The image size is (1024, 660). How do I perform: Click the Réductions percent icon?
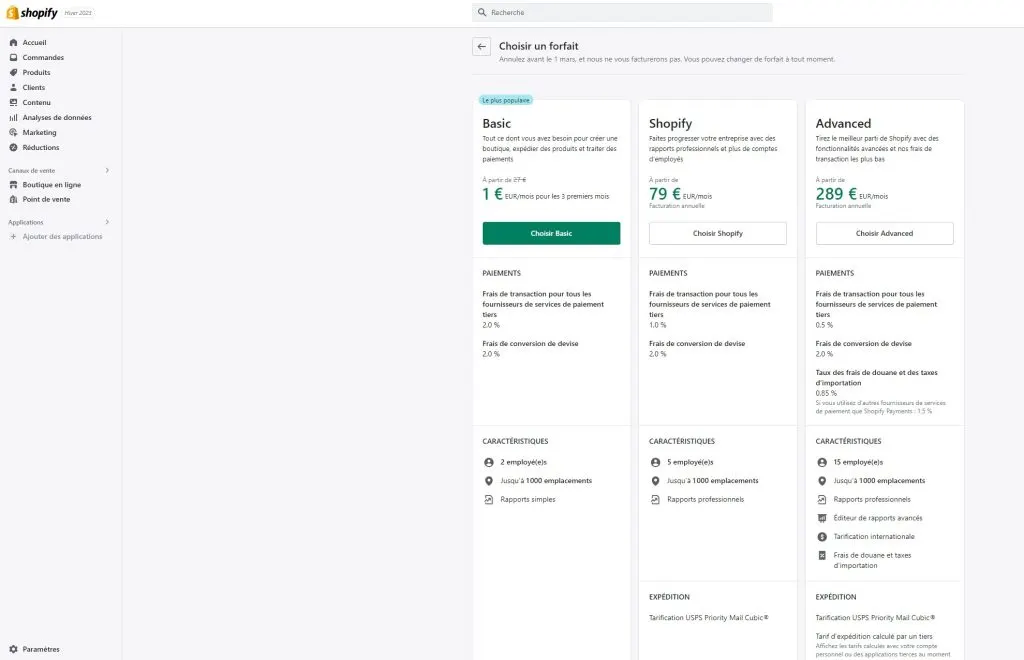point(13,148)
